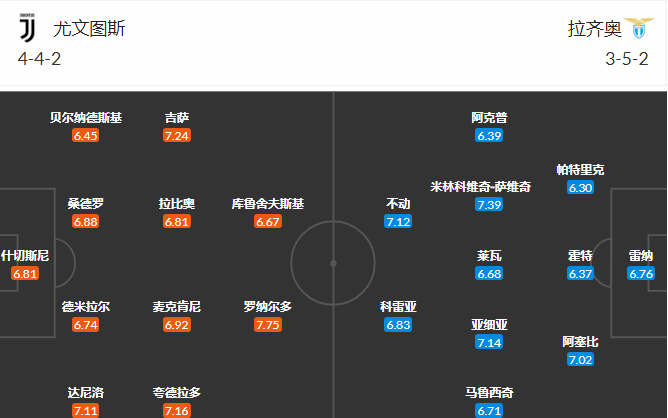Viewport: 668px width, 418px height.
Task: Select Lazio player 马鲁西奇
Action: [489, 393]
